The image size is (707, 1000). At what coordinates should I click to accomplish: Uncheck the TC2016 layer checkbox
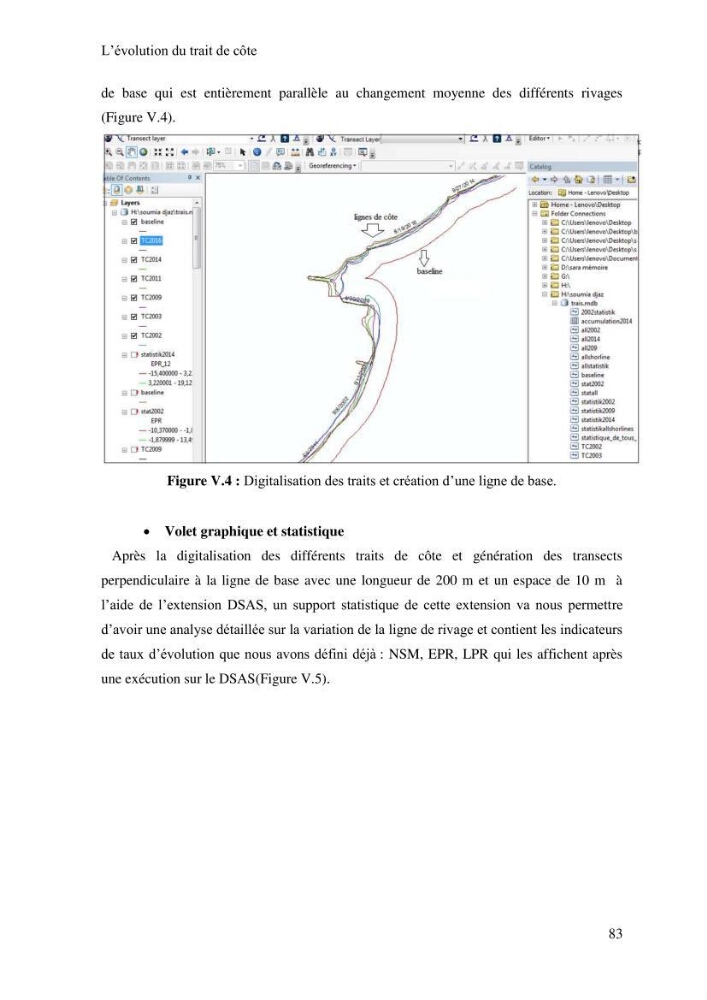[134, 241]
